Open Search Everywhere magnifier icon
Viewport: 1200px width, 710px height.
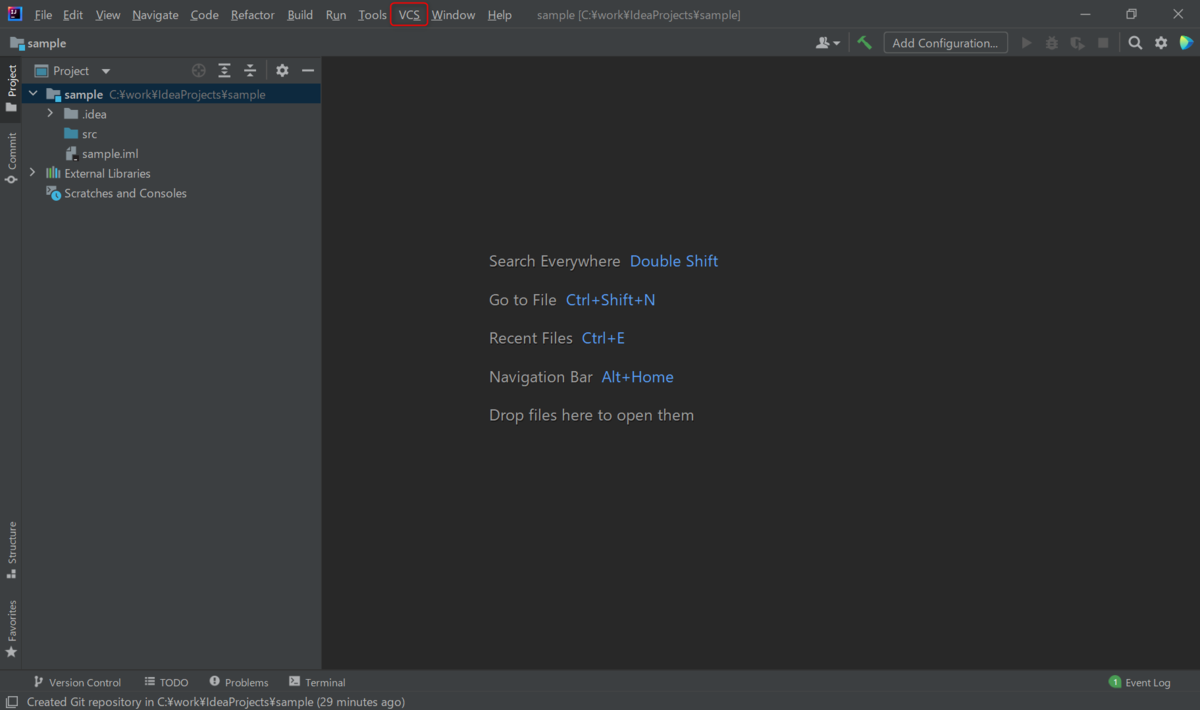(1135, 43)
